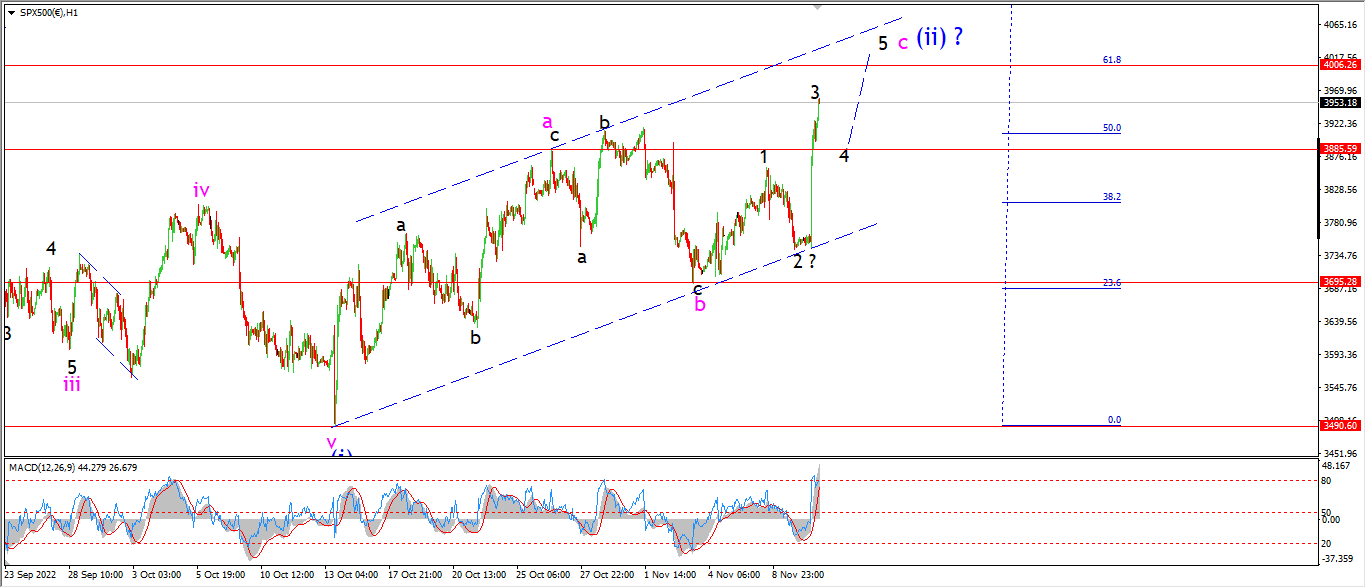Click the 23.6 Fibonacci level label
Image resolution: width=1366 pixels, height=588 pixels.
point(1112,283)
